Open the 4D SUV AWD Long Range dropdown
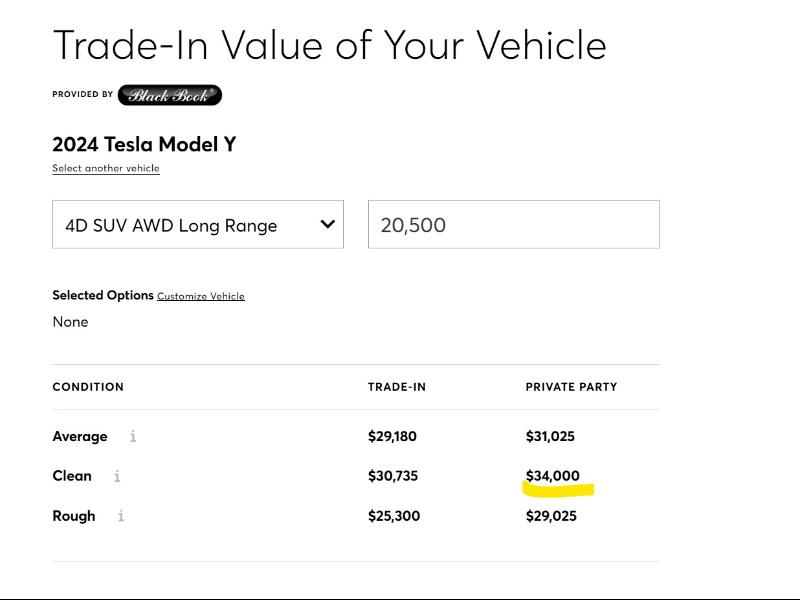This screenshot has height=600, width=800. pos(198,225)
